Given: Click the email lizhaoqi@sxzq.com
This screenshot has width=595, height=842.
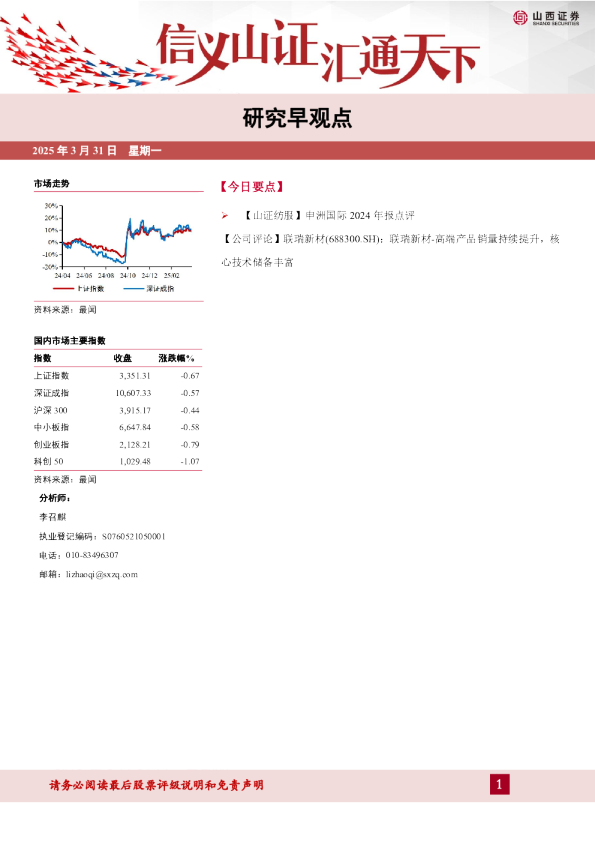Looking at the screenshot, I should click(102, 575).
